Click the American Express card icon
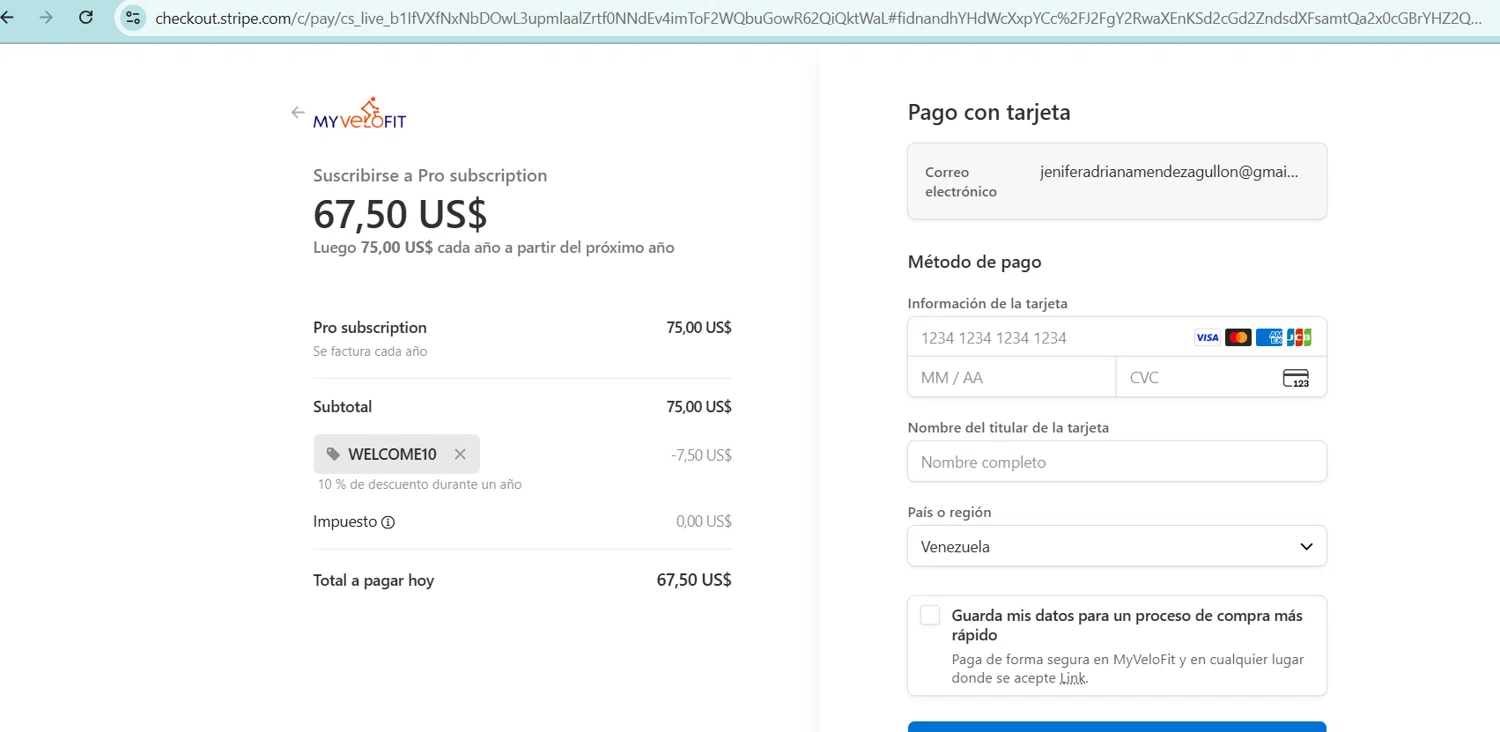1500x732 pixels. click(x=1269, y=338)
